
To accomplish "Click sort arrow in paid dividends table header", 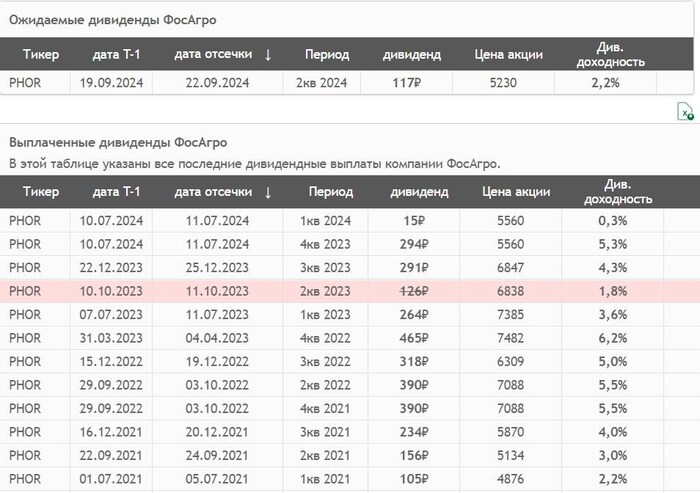I will click(x=268, y=192).
